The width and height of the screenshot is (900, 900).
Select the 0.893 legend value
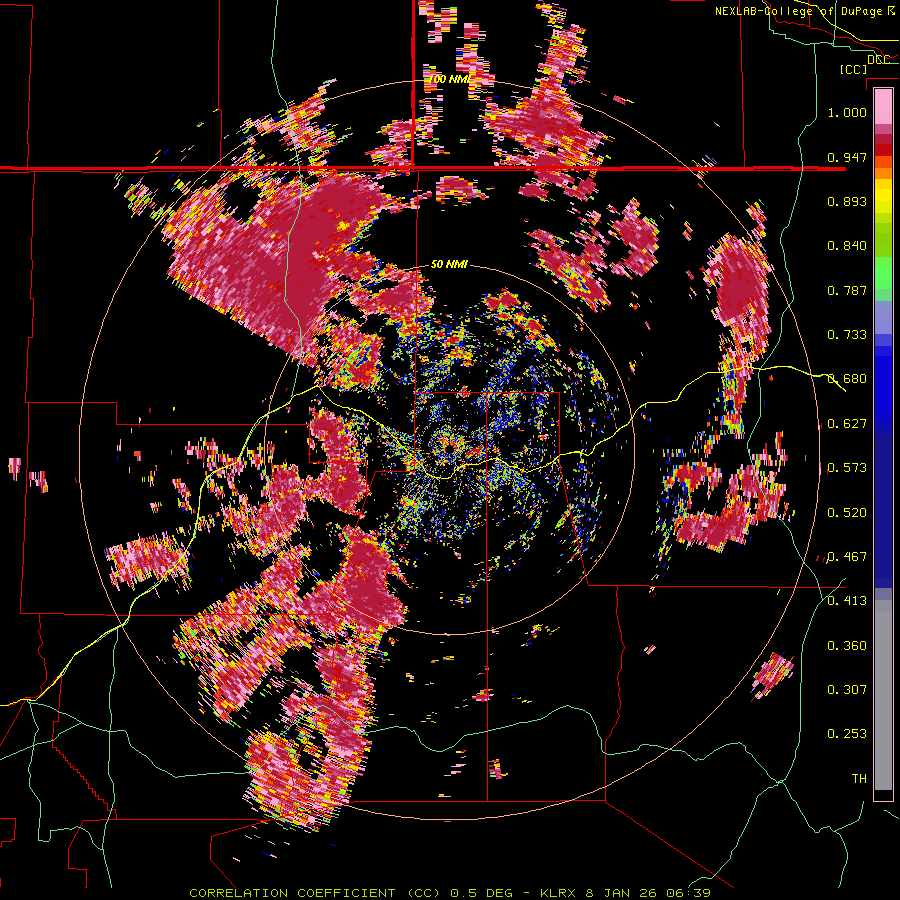click(847, 201)
